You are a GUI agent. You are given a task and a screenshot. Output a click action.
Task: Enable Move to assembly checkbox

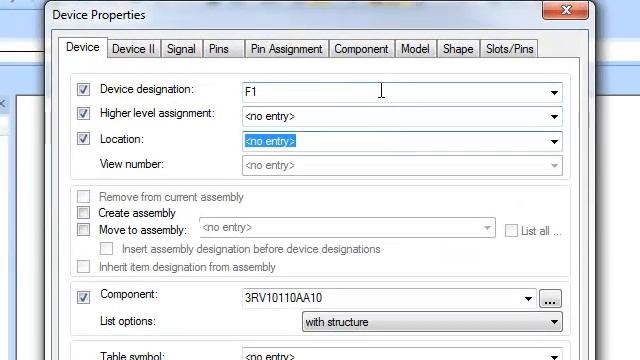pyautogui.click(x=83, y=229)
